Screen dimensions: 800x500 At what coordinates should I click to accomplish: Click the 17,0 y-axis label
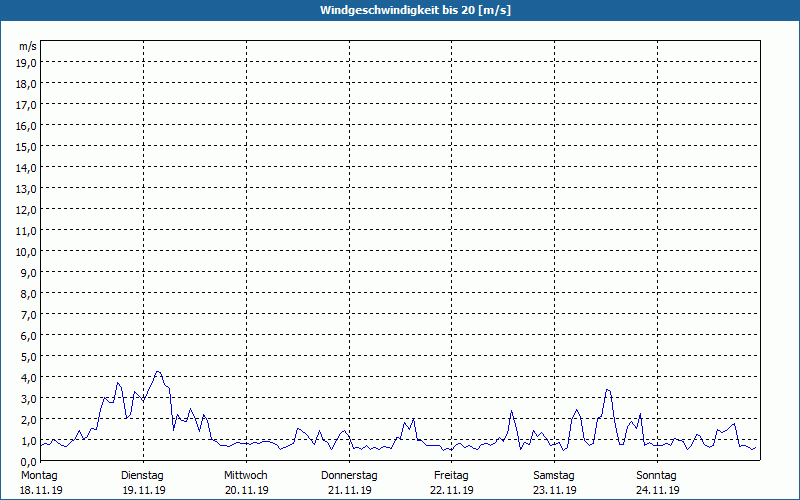[x=27, y=105]
